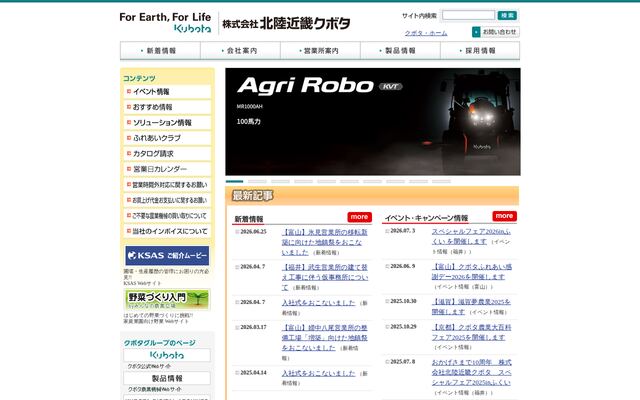Open the 営業所案内 navigation menu

point(320,51)
